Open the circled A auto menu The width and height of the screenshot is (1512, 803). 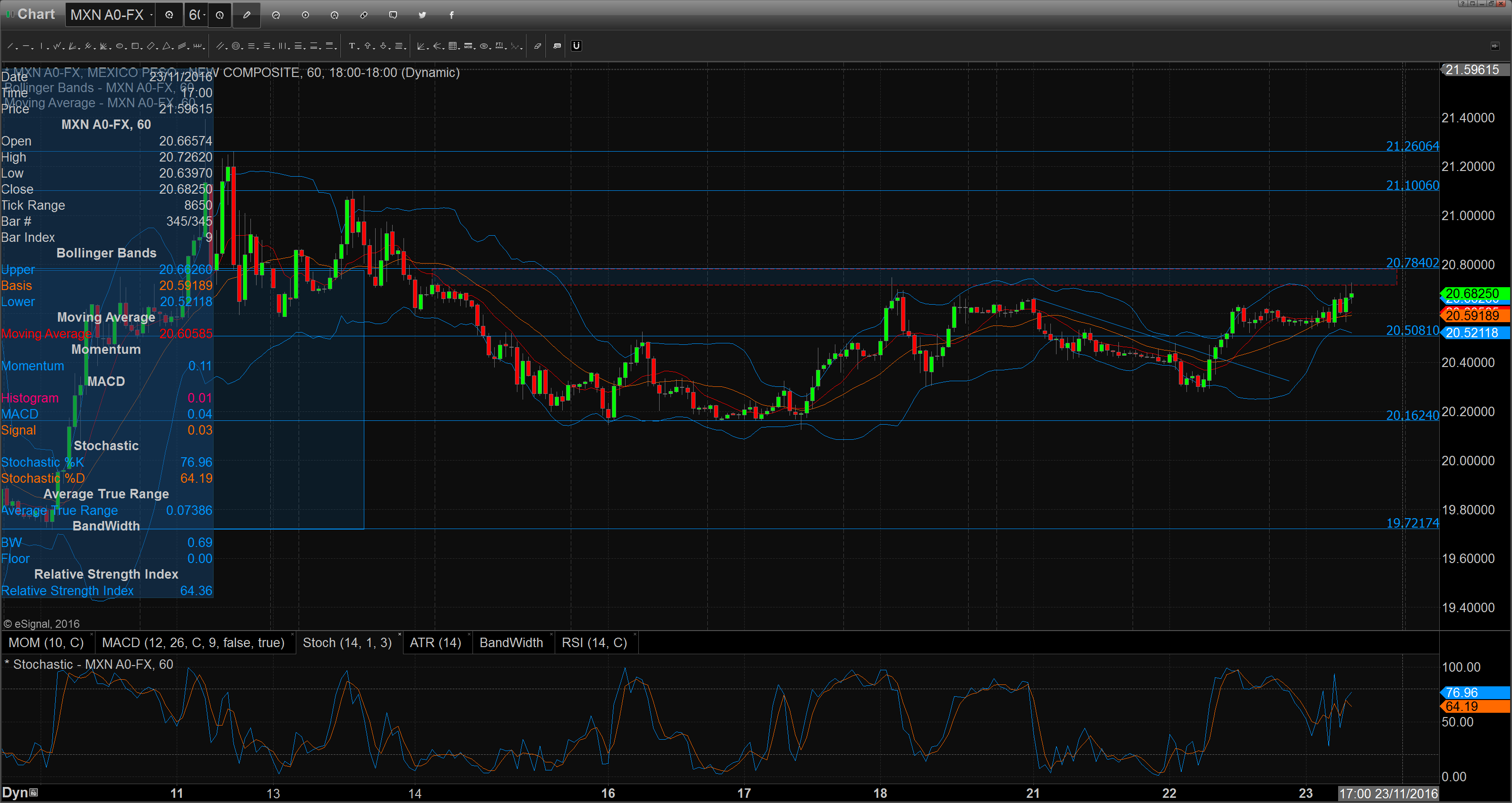335,15
